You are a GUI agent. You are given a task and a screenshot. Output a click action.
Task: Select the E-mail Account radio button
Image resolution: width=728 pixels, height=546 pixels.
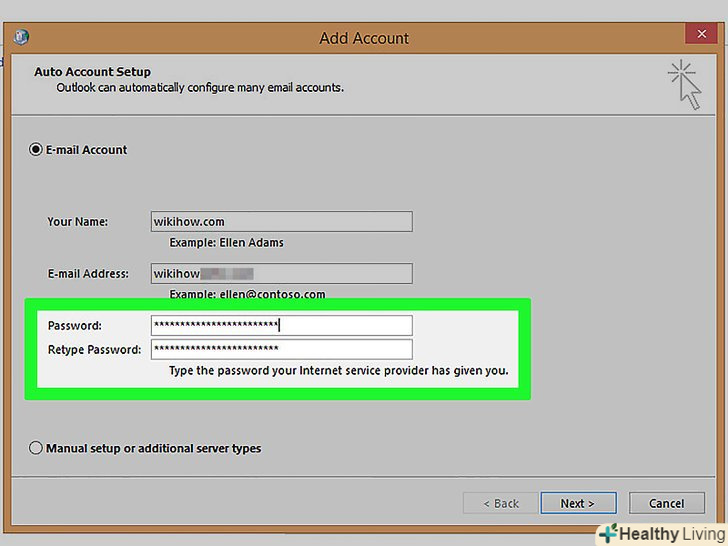(36, 150)
